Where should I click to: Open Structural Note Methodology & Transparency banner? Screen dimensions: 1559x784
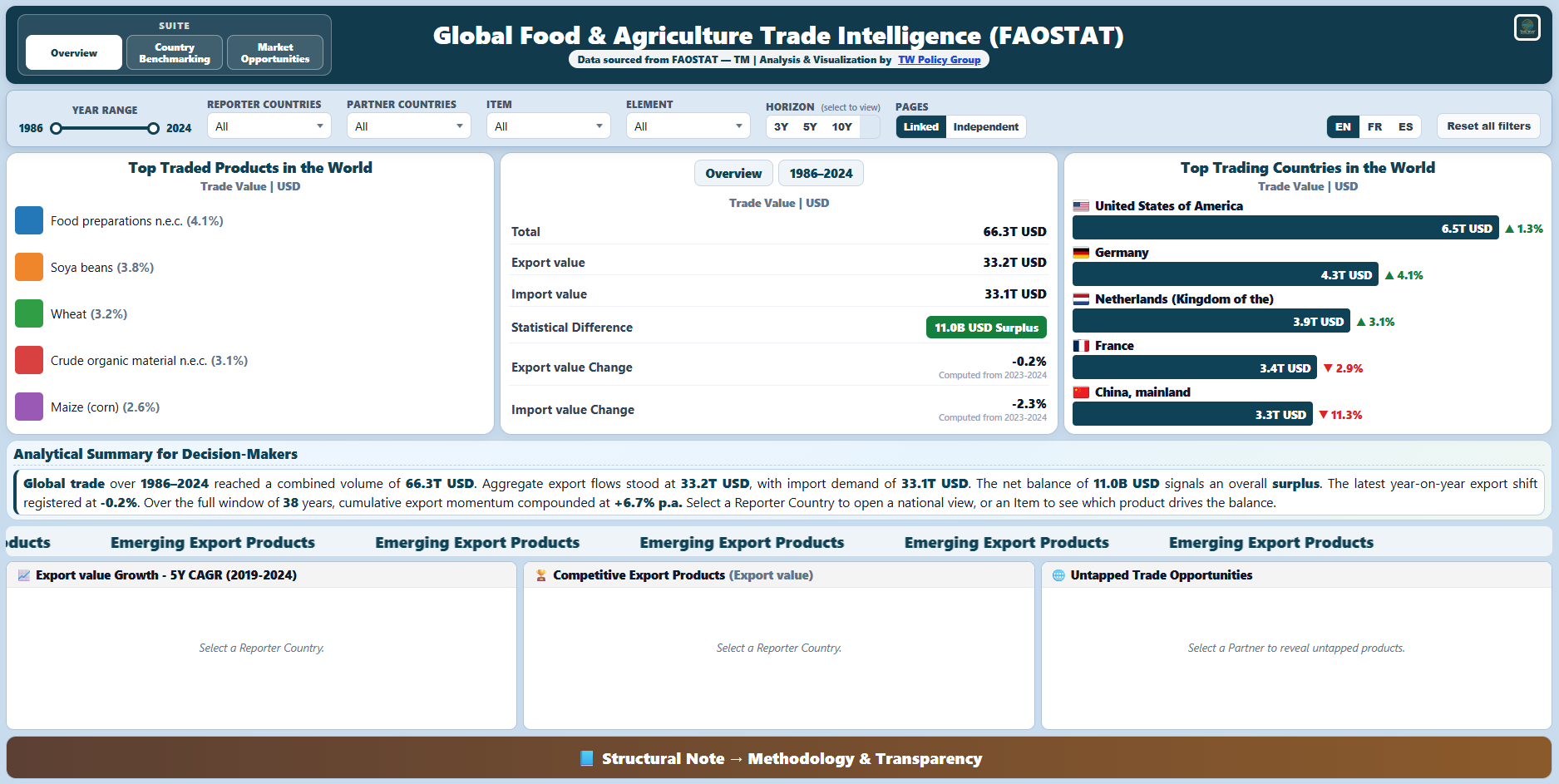[x=779, y=758]
